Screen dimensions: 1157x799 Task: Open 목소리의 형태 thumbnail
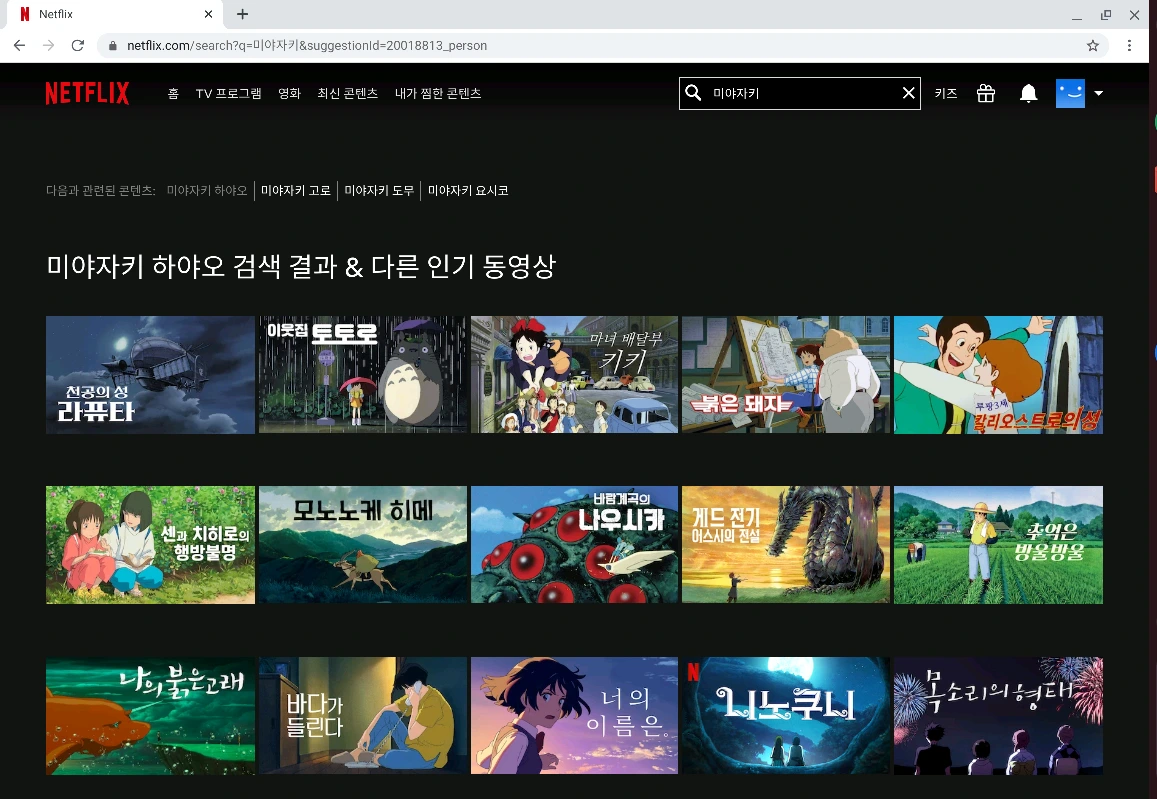pyautogui.click(x=998, y=716)
